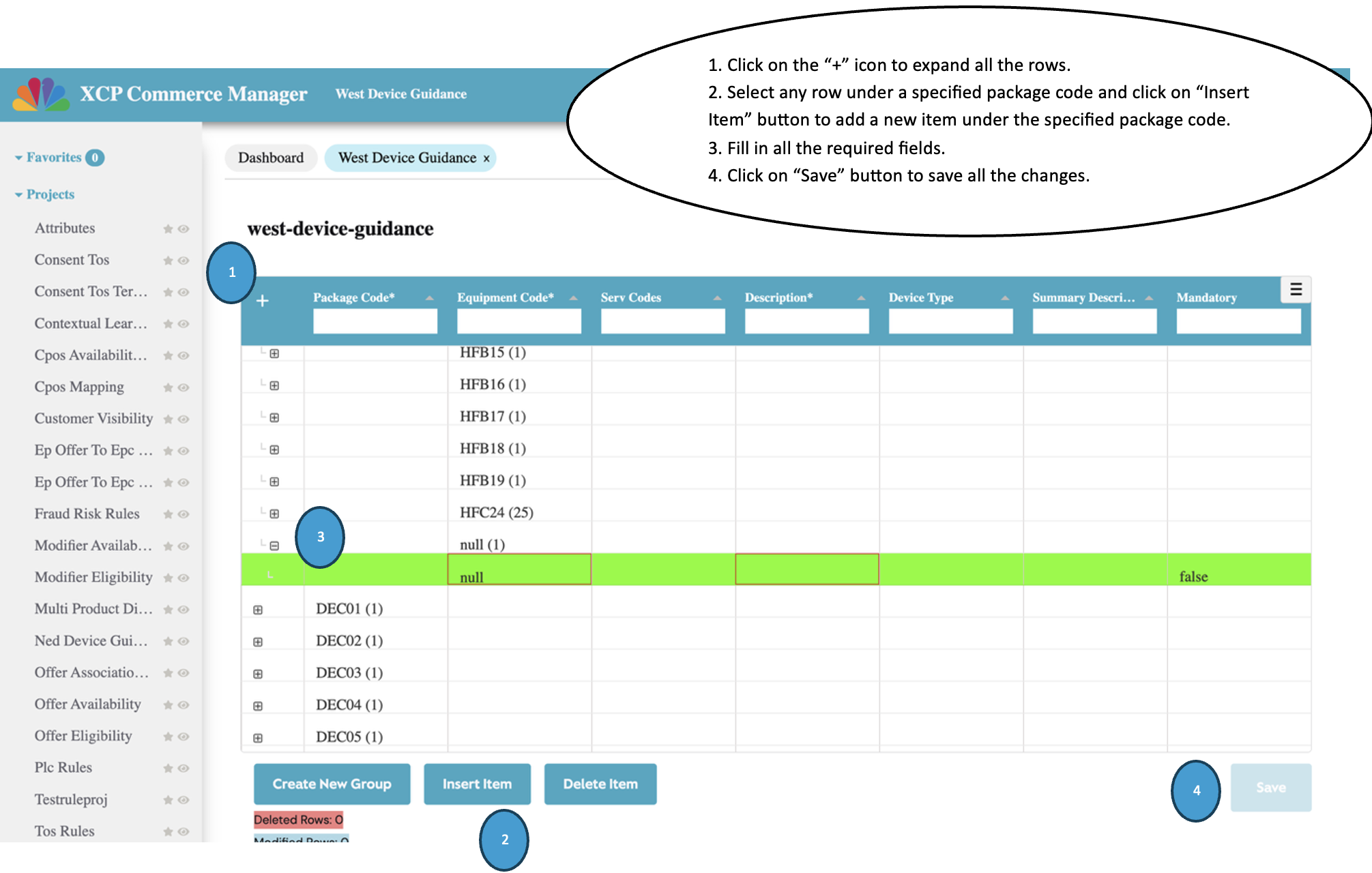The width and height of the screenshot is (1372, 873).
Task: Toggle visibility eye for Consent Tos
Action: click(184, 261)
